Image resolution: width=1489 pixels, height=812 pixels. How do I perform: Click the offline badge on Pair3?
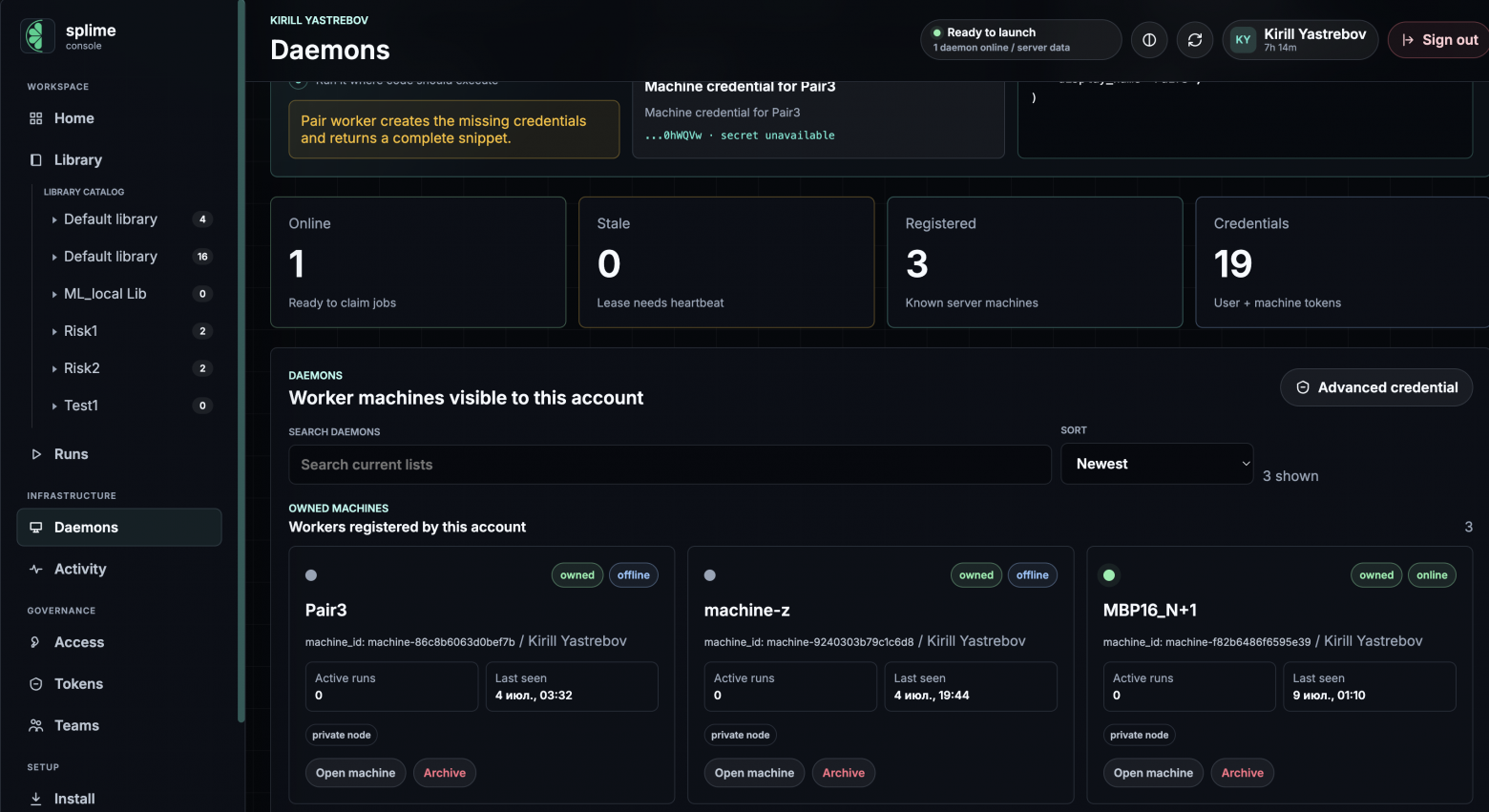click(x=634, y=575)
